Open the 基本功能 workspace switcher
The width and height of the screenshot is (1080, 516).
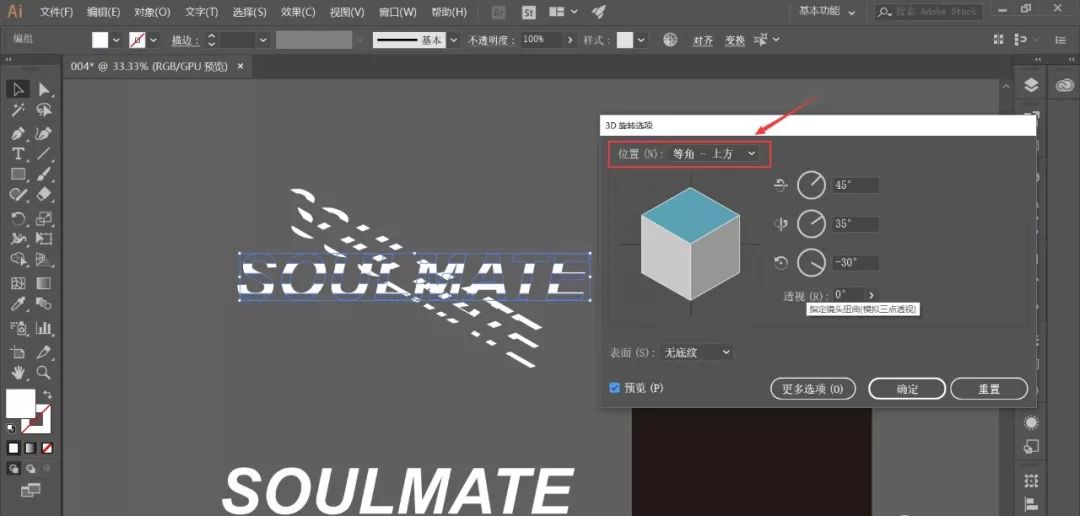tap(827, 12)
